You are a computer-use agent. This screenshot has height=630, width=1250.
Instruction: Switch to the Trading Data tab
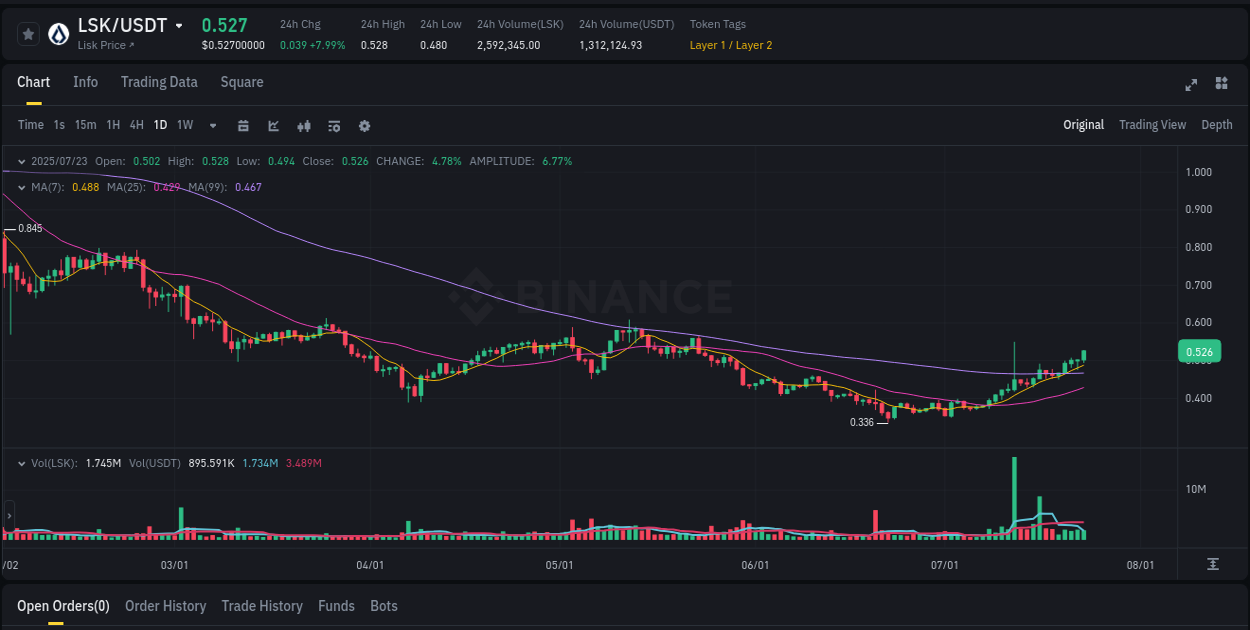point(159,82)
